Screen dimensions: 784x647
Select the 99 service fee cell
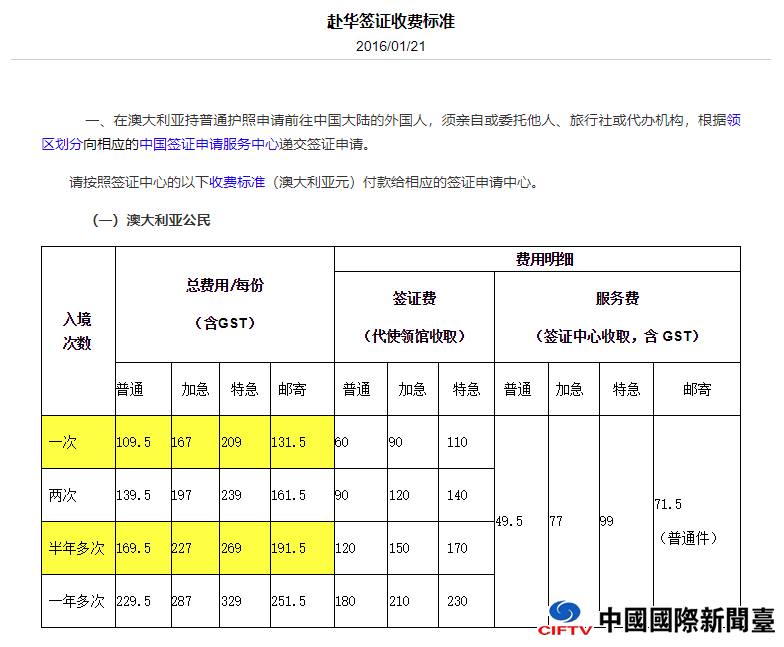626,522
